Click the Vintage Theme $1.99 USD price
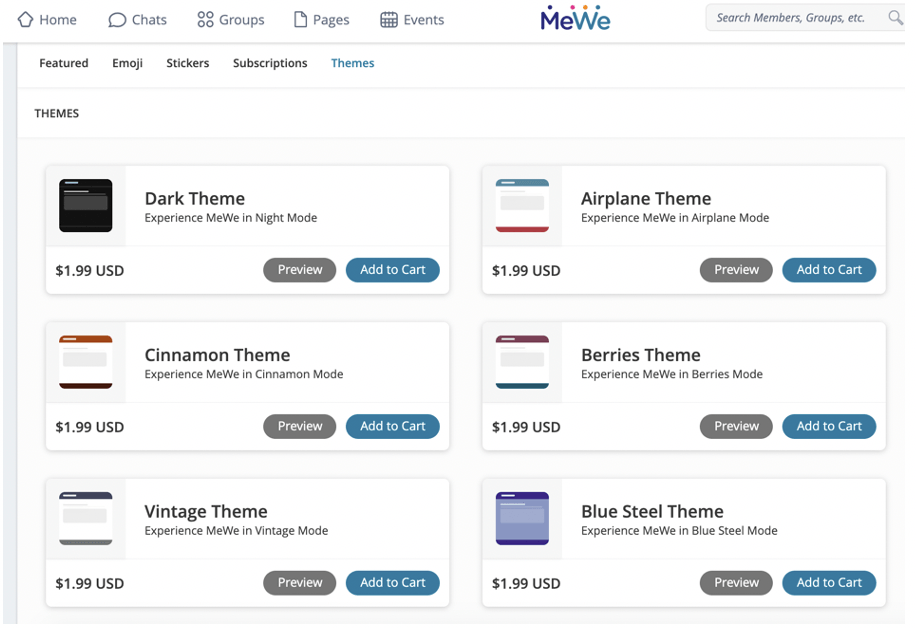The width and height of the screenshot is (916, 628). (x=89, y=584)
